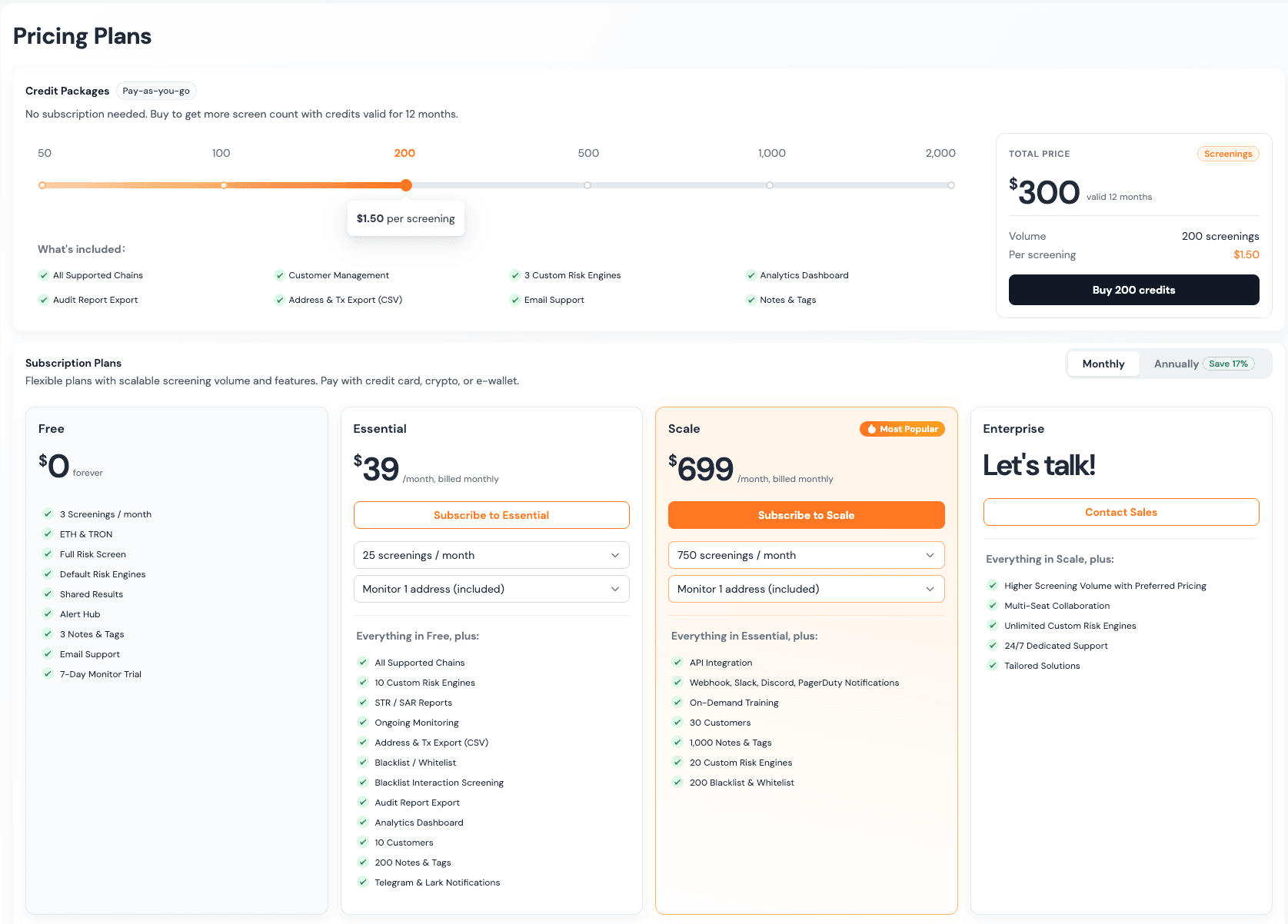Click Contact Sales button
The width and height of the screenshot is (1288, 924).
click(1121, 512)
